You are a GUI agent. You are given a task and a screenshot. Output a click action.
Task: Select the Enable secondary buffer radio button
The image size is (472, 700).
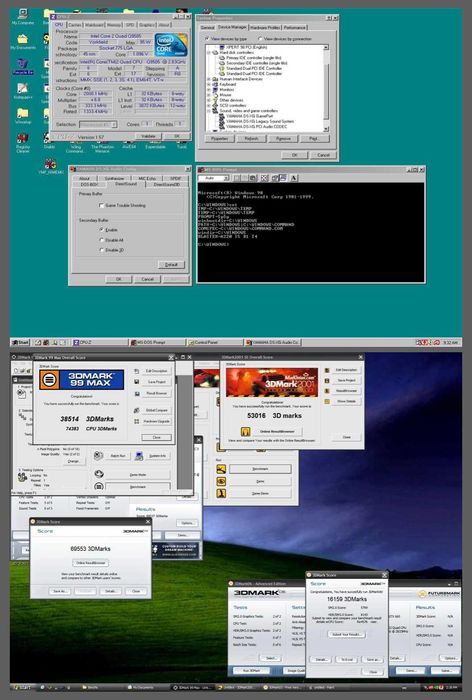[x=101, y=229]
